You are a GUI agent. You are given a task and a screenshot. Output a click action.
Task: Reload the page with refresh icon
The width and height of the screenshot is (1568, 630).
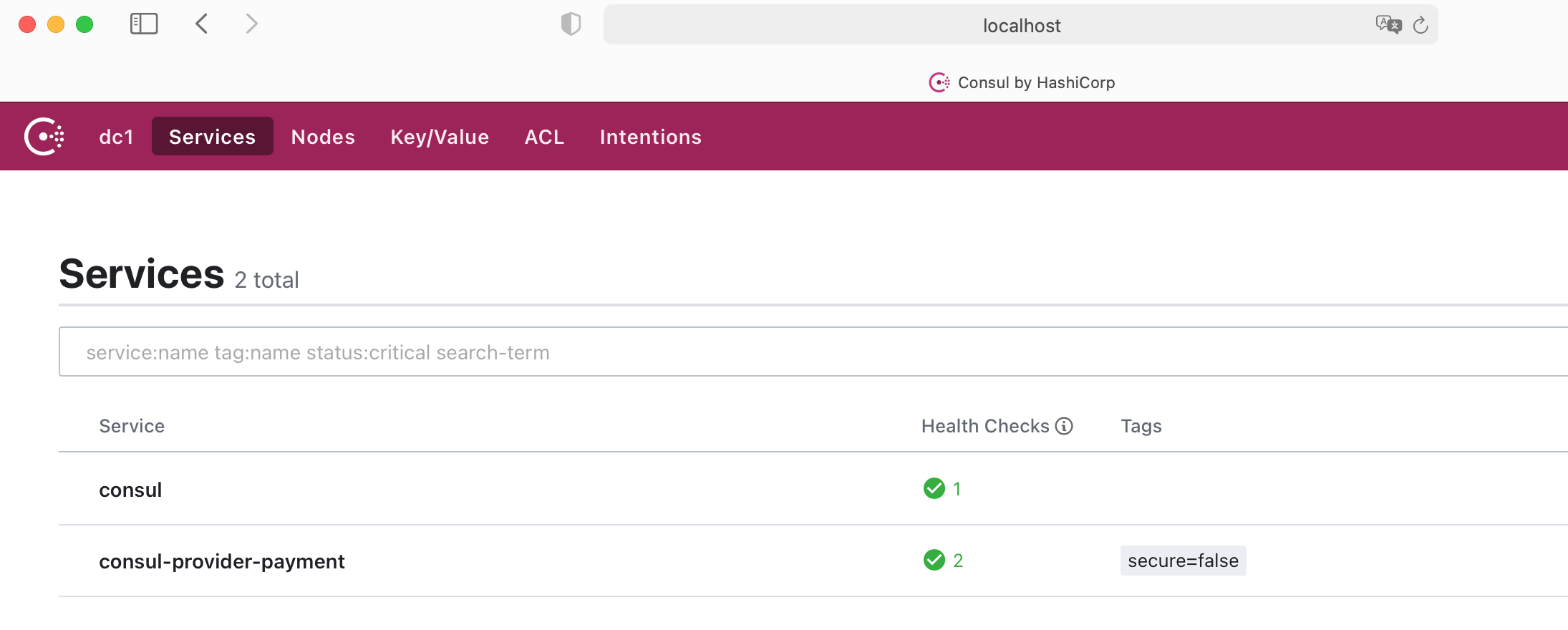point(1421,26)
